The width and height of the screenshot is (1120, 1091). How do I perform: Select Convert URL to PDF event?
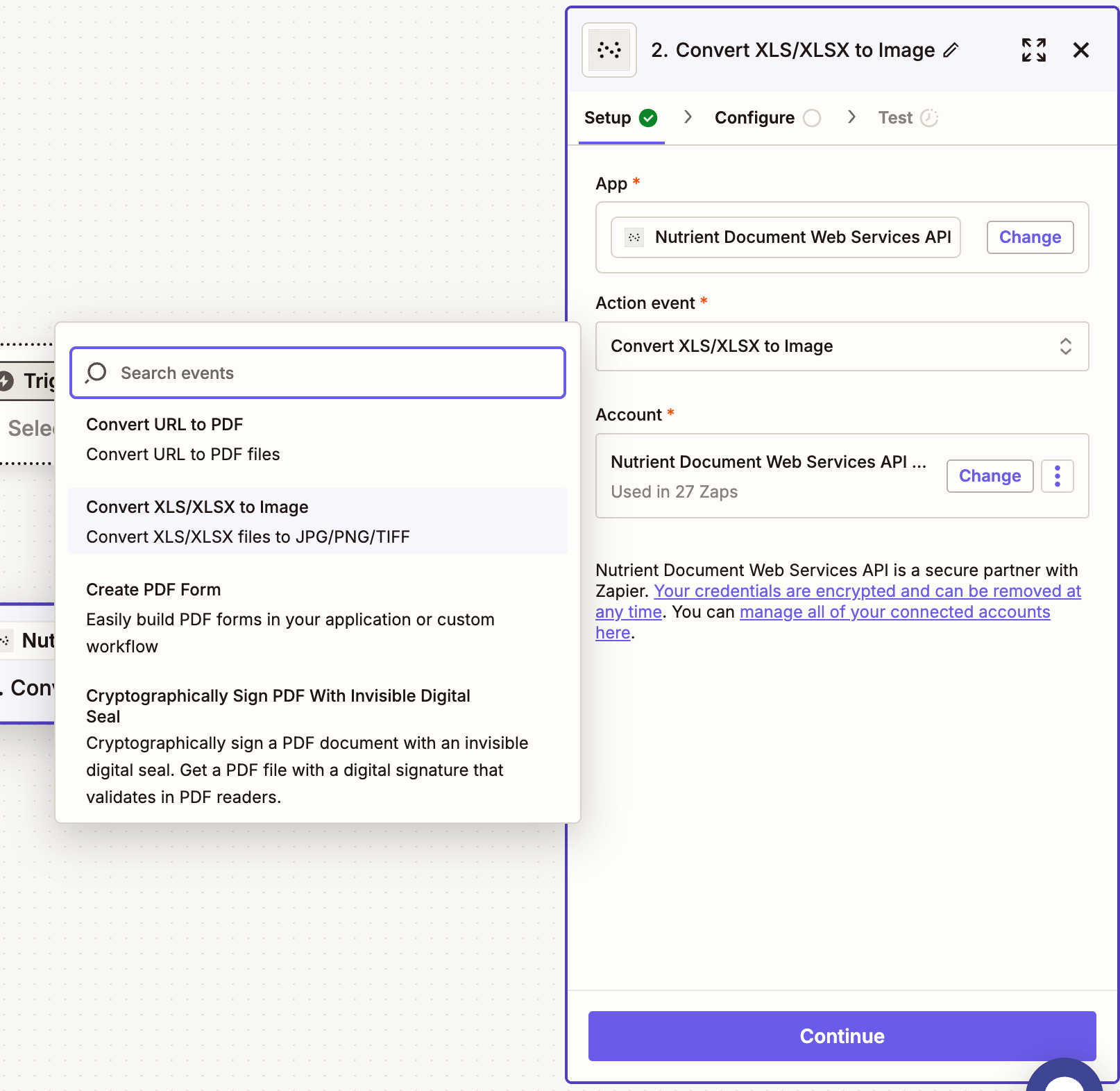[x=318, y=439]
